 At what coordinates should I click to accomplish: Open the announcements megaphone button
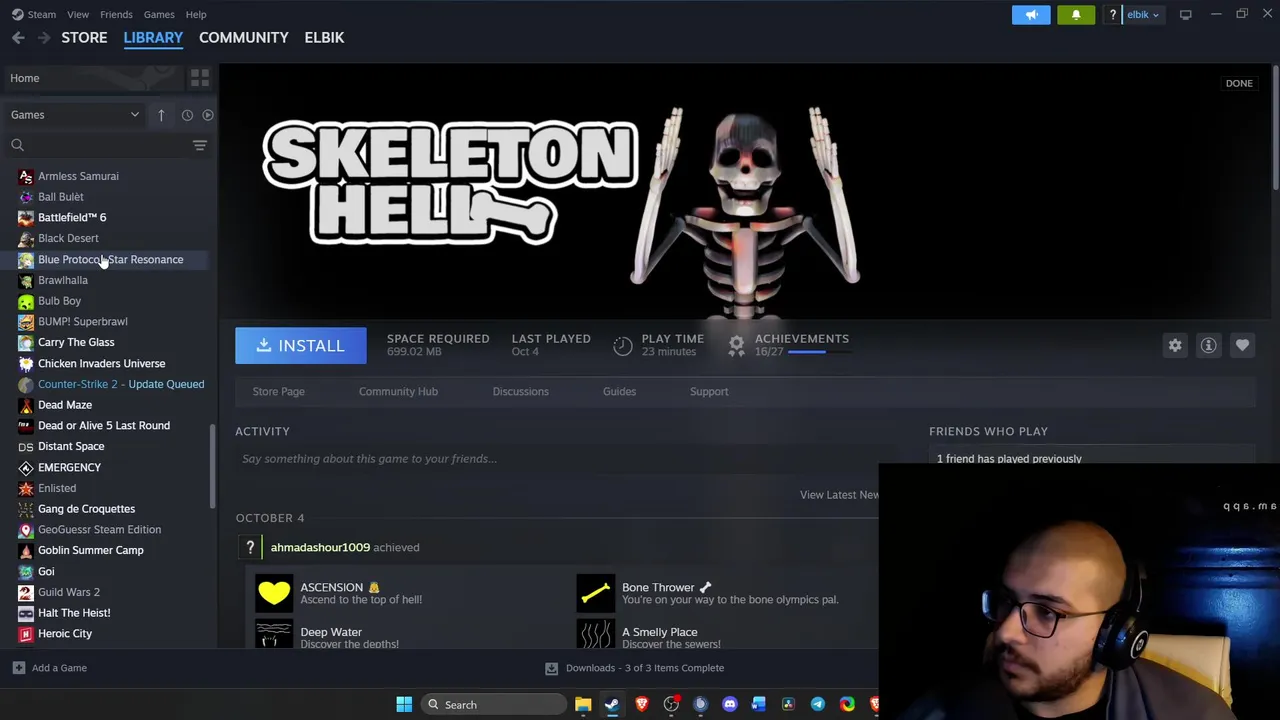click(x=1031, y=15)
